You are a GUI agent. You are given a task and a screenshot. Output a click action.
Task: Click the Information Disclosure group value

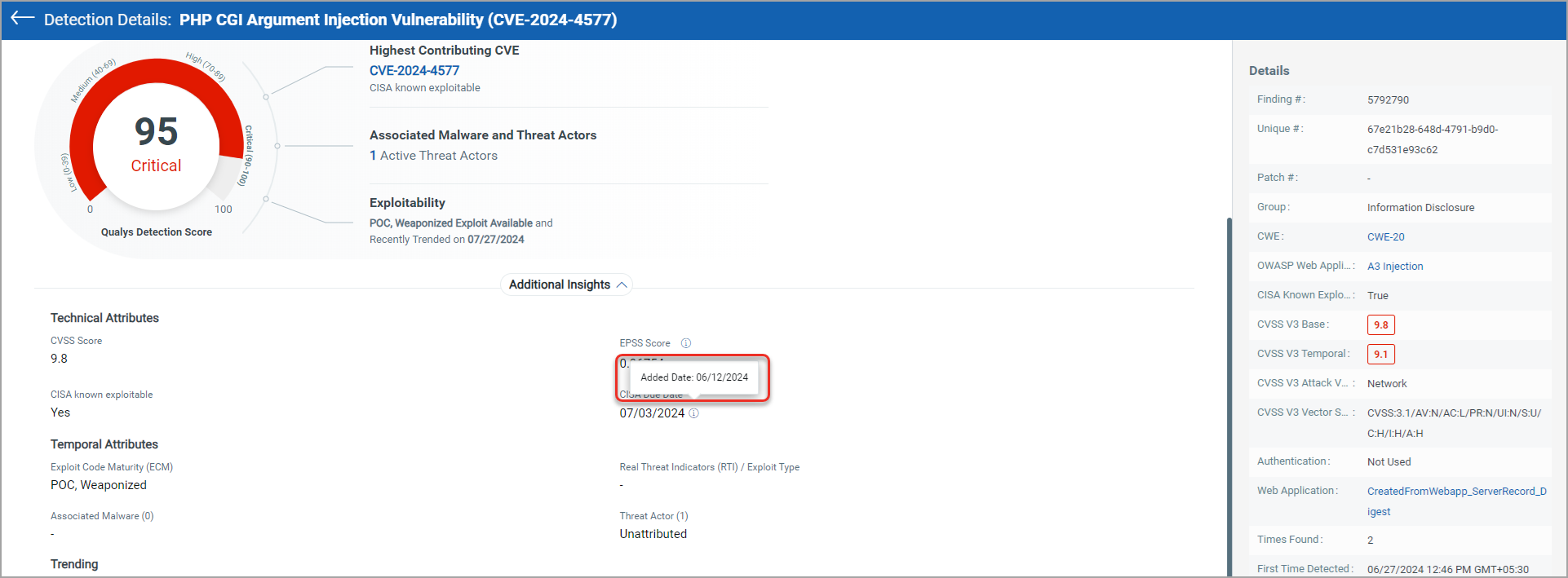coord(1421,208)
